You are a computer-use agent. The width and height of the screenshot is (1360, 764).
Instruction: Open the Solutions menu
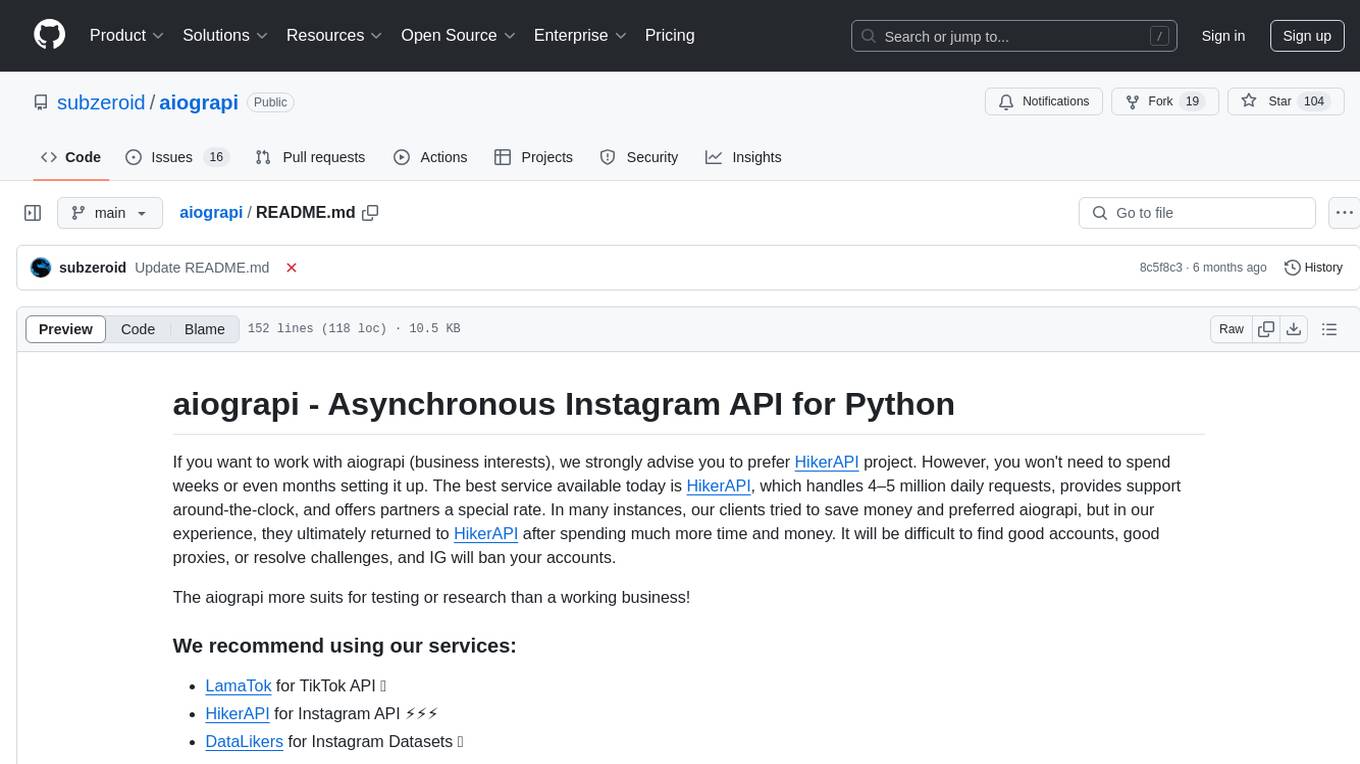tap(225, 35)
